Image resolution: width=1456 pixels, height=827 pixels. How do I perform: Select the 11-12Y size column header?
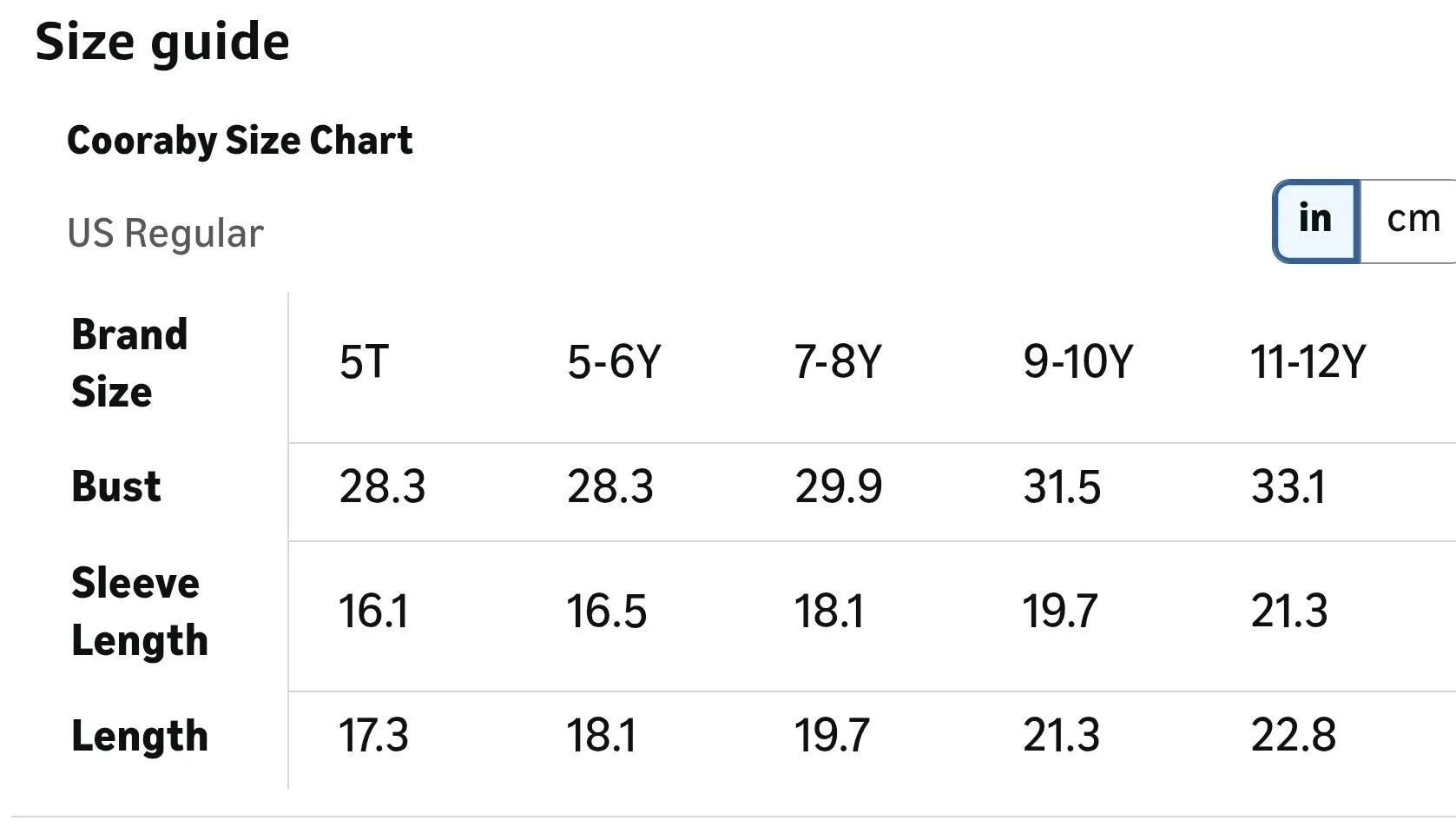(x=1308, y=362)
